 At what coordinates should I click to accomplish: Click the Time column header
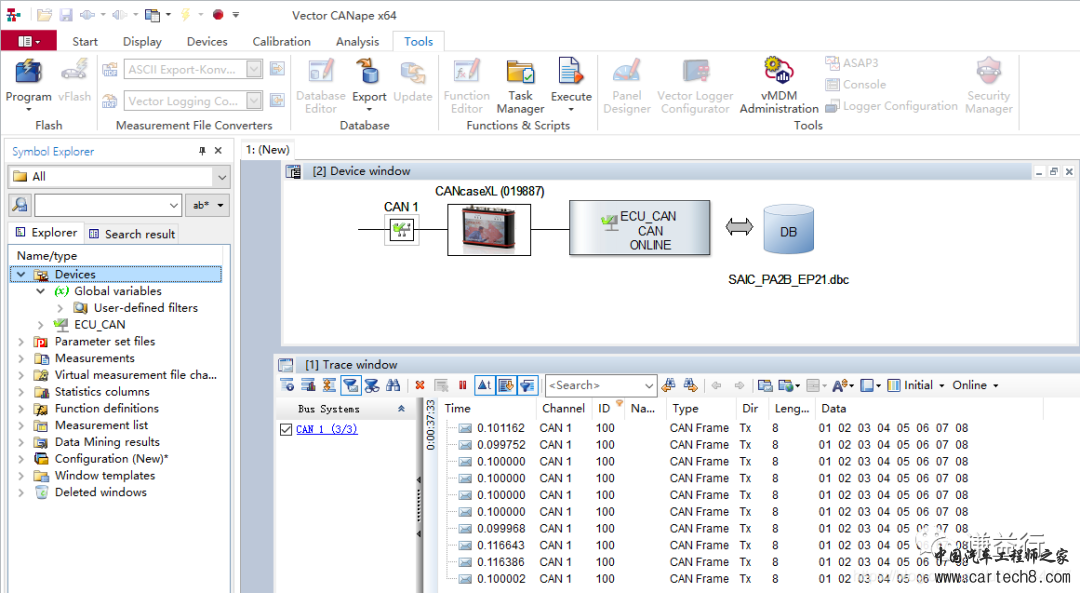coord(457,408)
